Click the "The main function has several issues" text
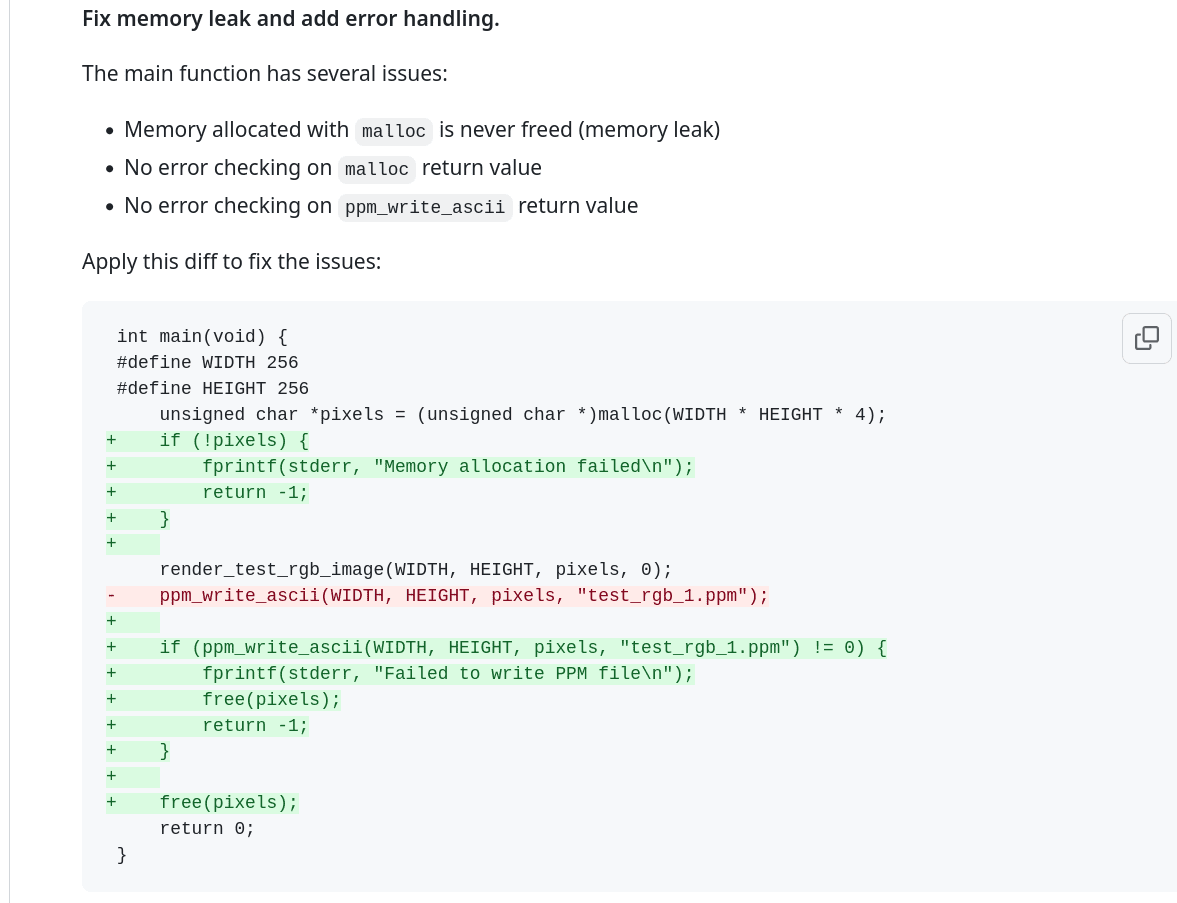Screen dimensions: 1177x903 [x=265, y=73]
